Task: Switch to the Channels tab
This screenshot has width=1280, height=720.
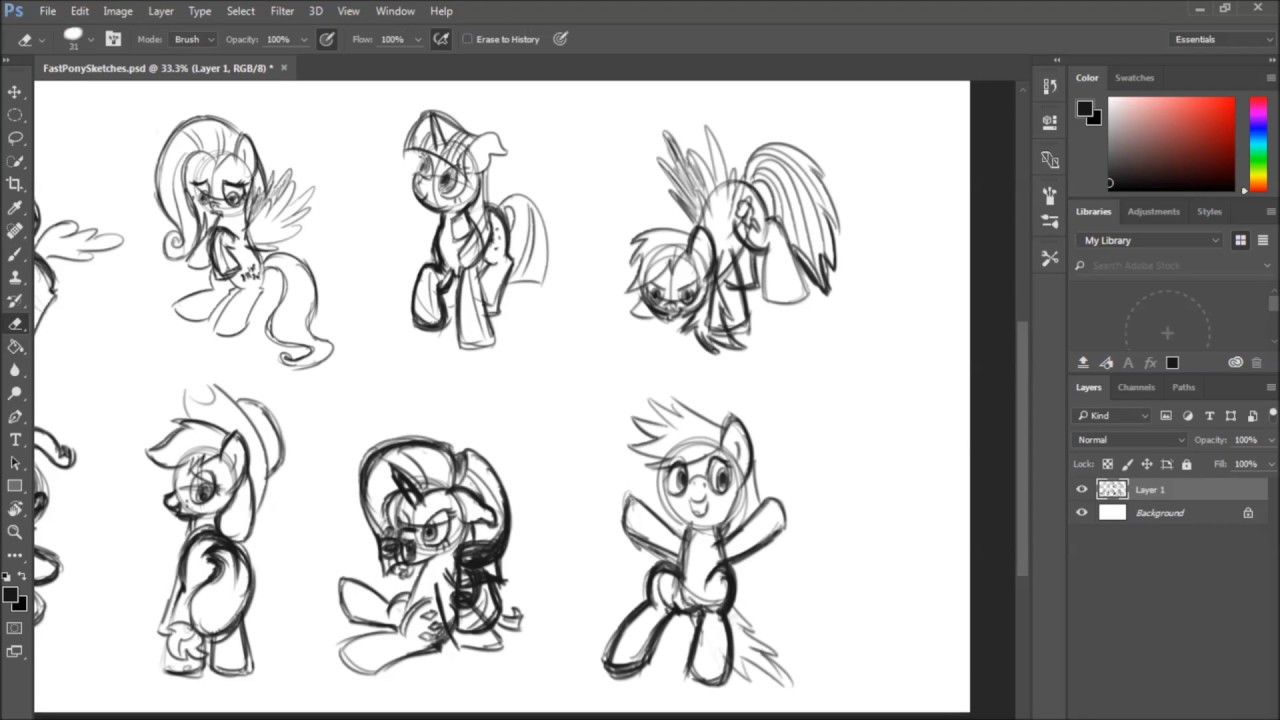Action: (1136, 387)
